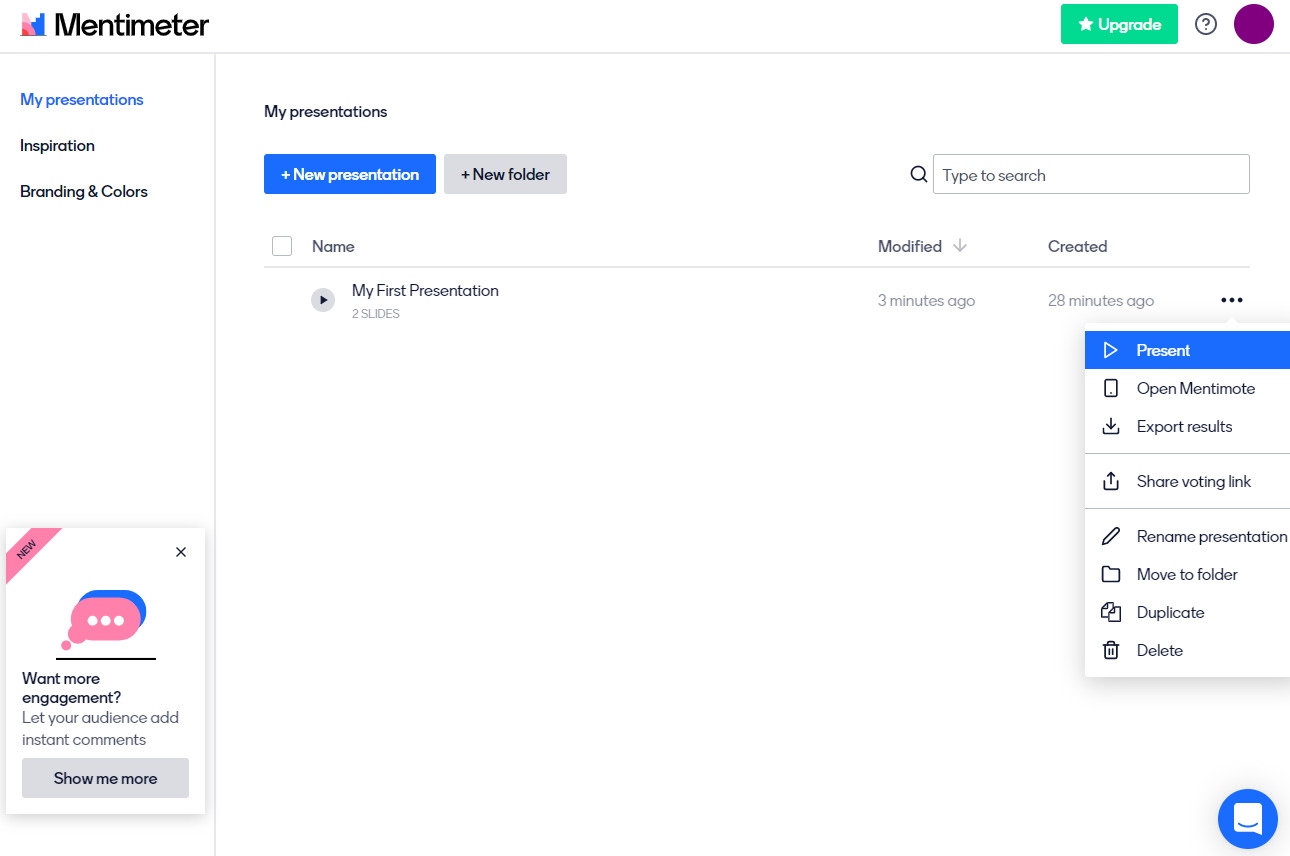Close the Want more engagement popup
The image size is (1290, 856).
[181, 552]
